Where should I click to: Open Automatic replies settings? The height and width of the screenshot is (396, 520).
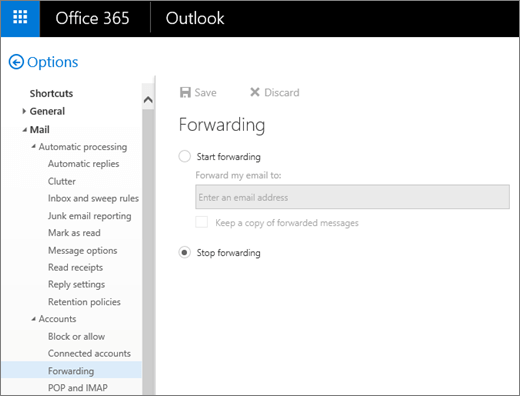[x=84, y=164]
